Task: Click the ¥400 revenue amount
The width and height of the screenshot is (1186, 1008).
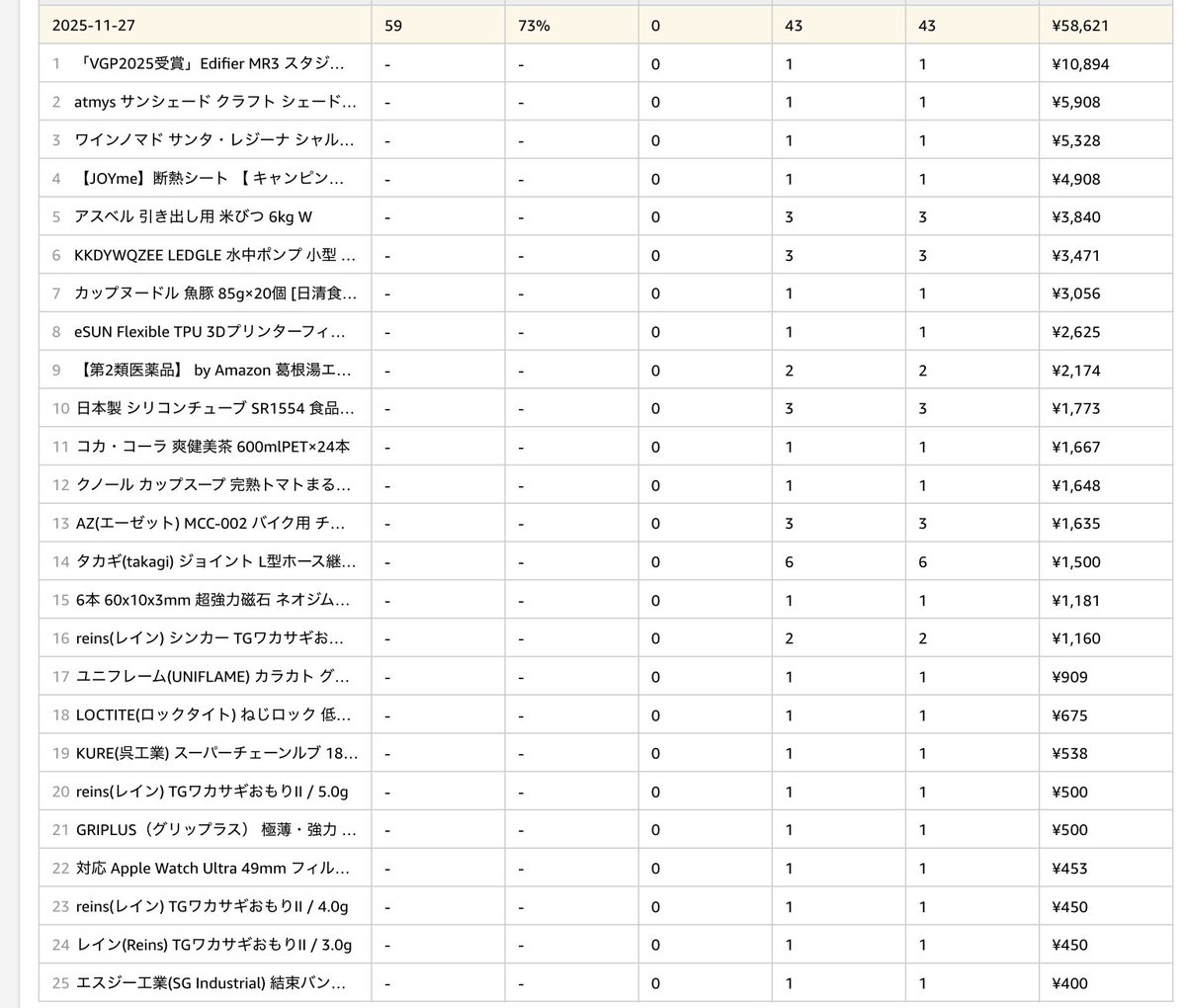Action: [x=1070, y=983]
